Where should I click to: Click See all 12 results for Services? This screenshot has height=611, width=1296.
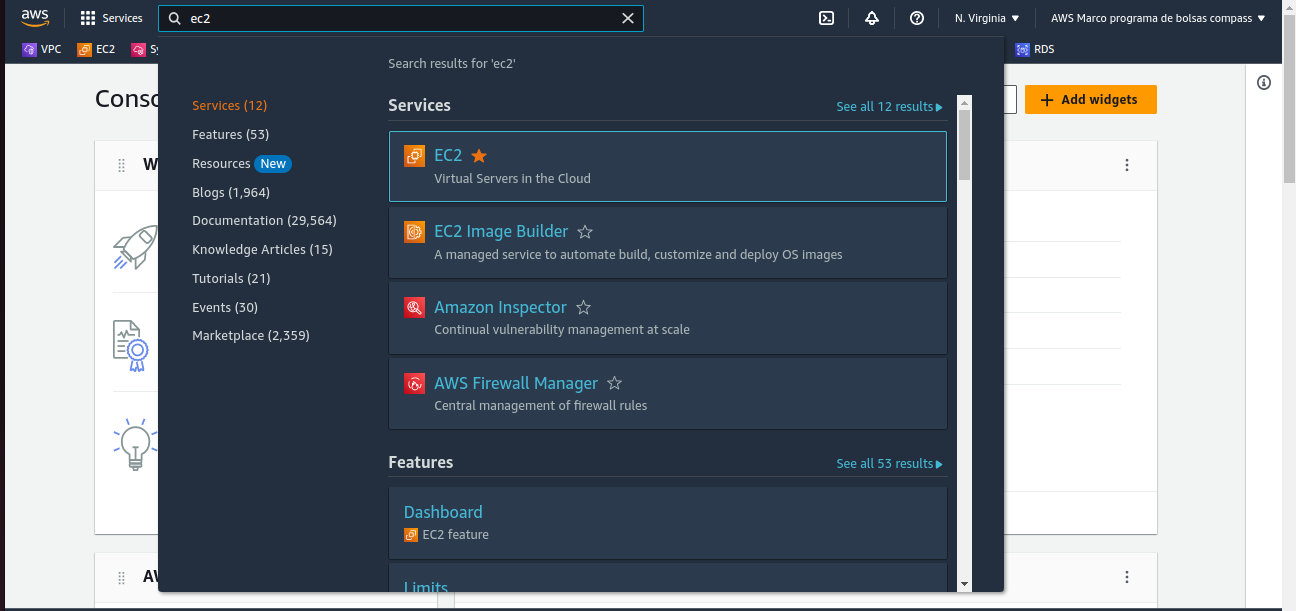[889, 106]
